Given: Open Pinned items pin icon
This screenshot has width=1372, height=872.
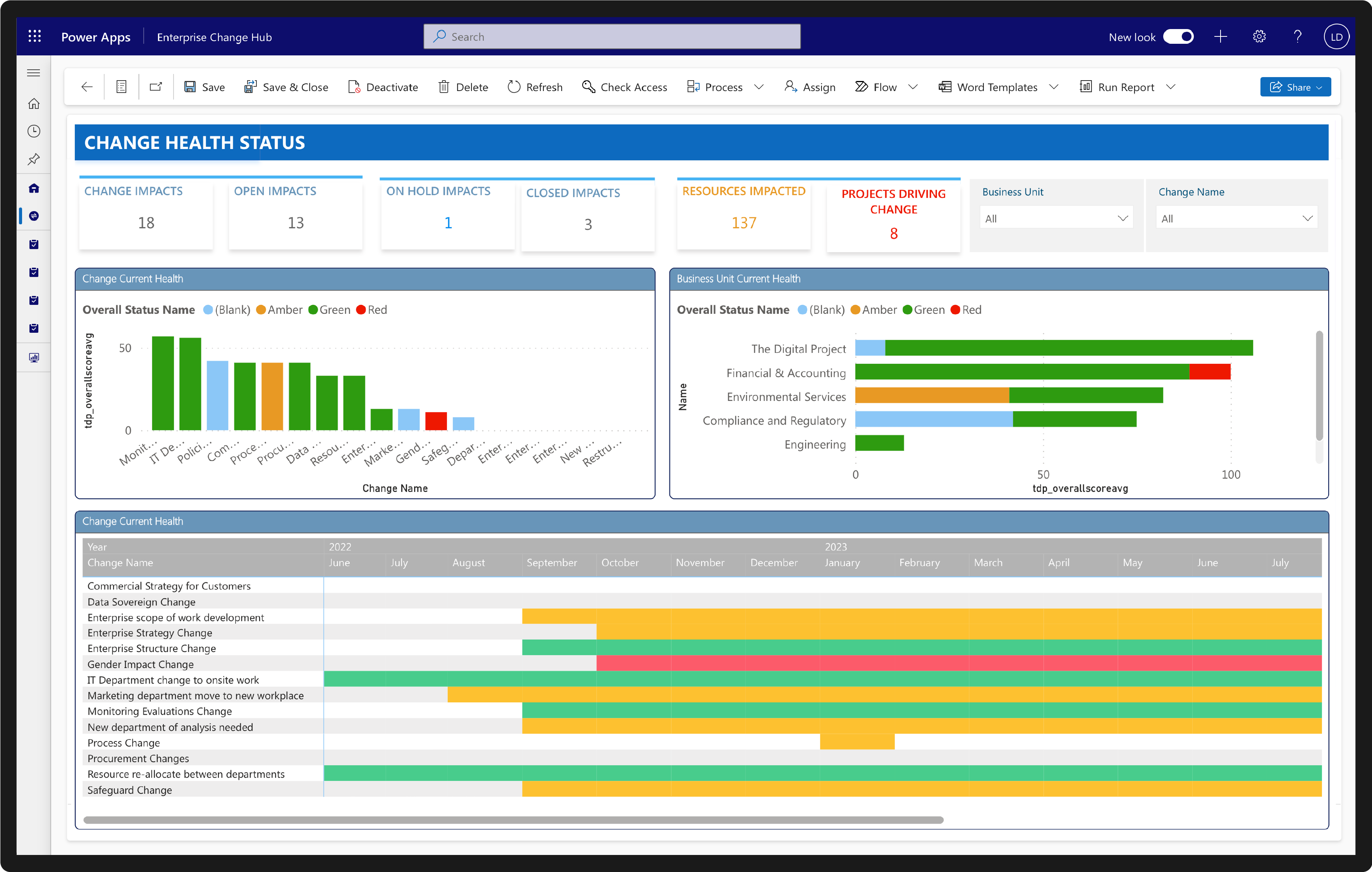Looking at the screenshot, I should [34, 159].
